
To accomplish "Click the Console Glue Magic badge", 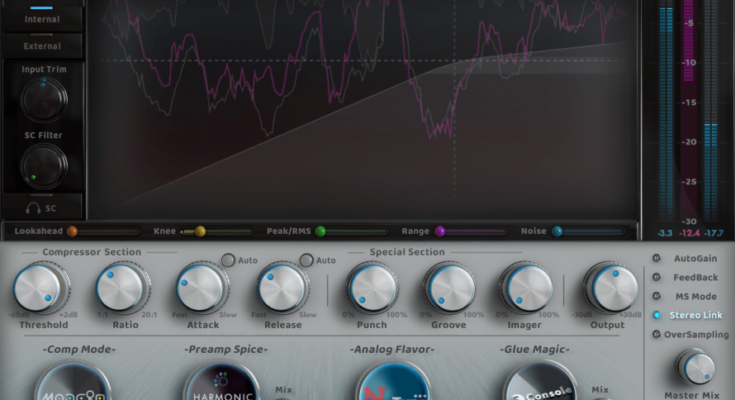I will tap(540, 386).
